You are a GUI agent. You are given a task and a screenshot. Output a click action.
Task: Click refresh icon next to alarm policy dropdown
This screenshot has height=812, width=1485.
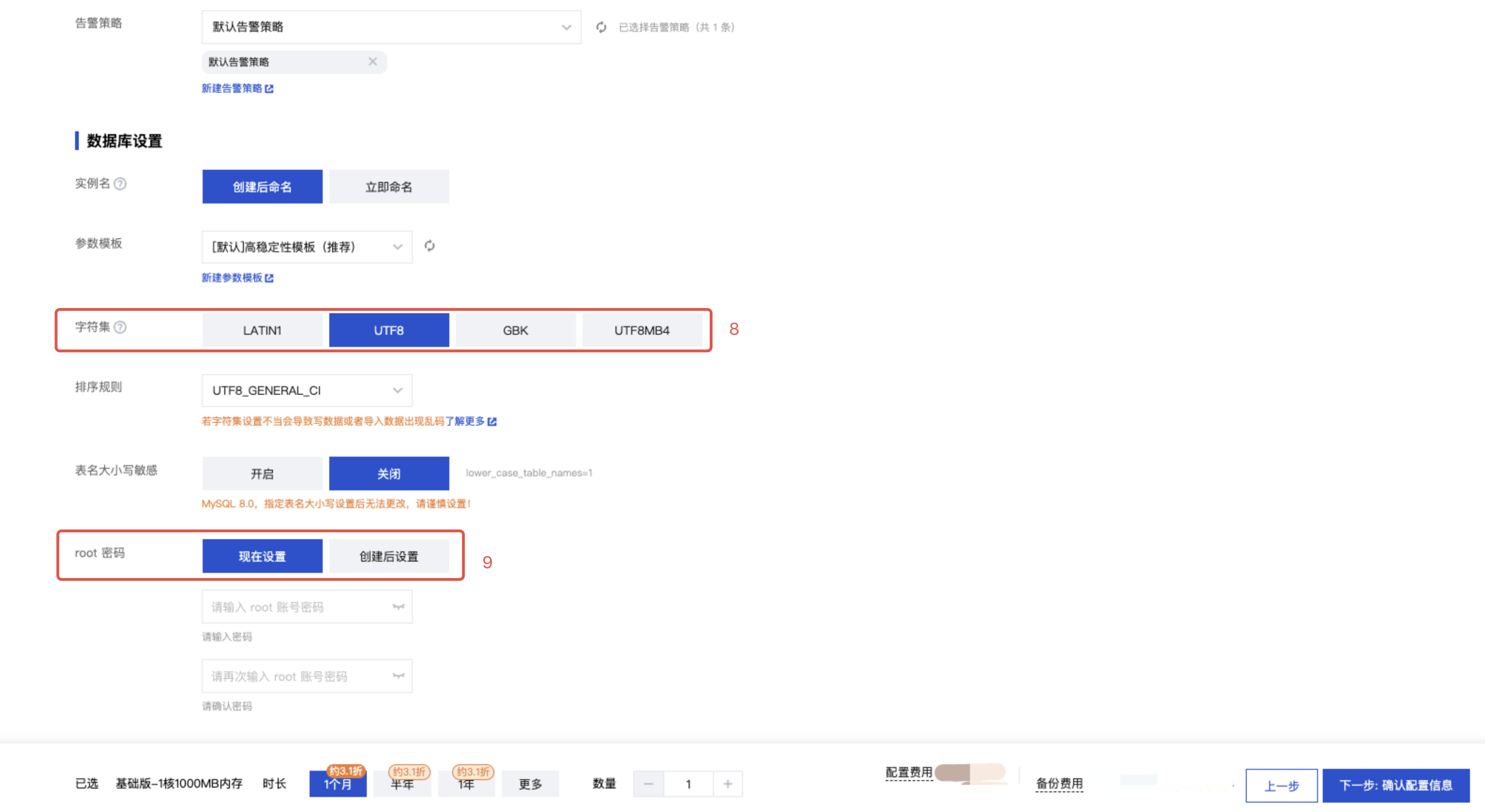point(601,27)
